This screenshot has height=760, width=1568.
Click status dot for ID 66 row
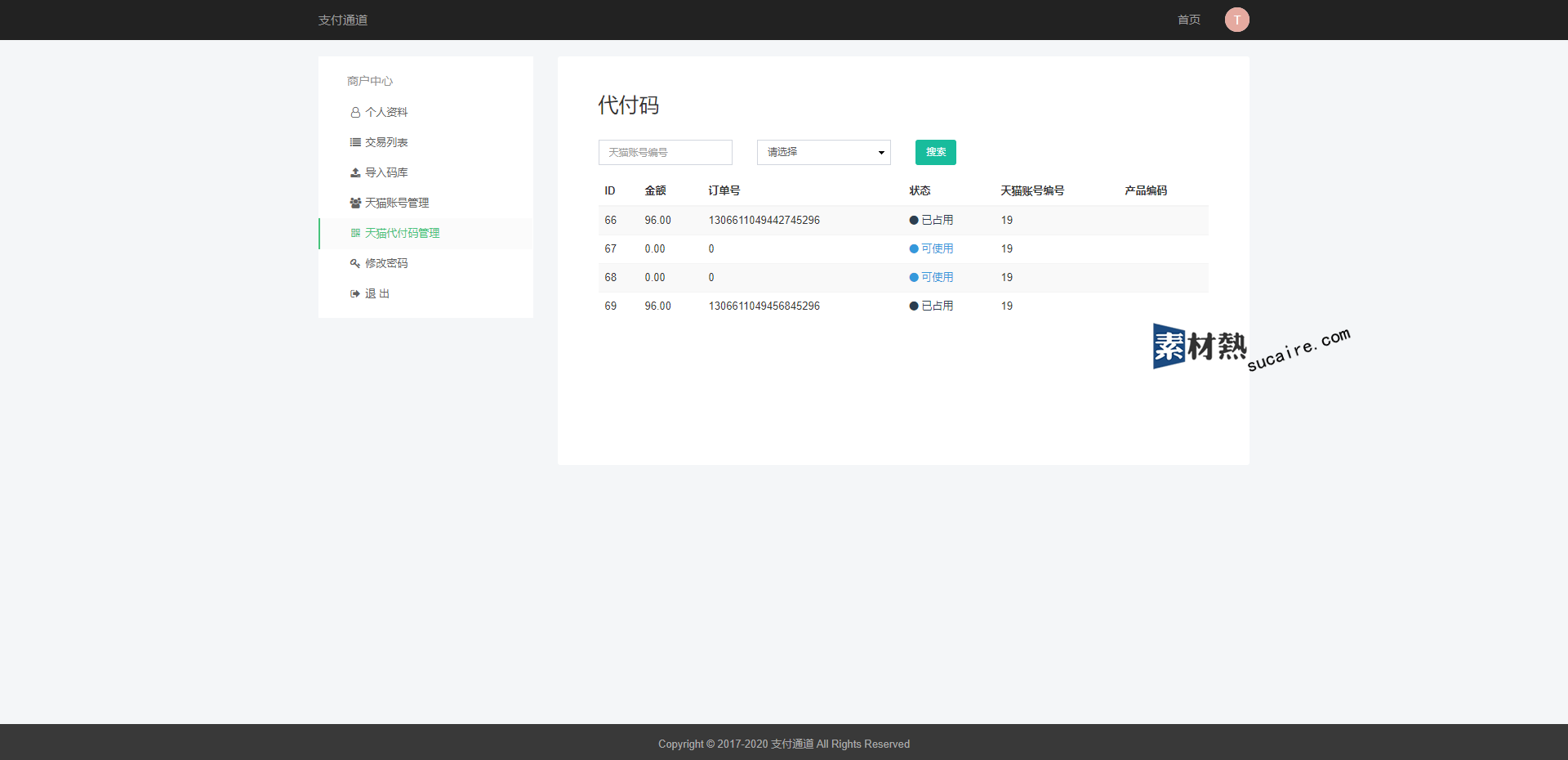[x=914, y=221]
